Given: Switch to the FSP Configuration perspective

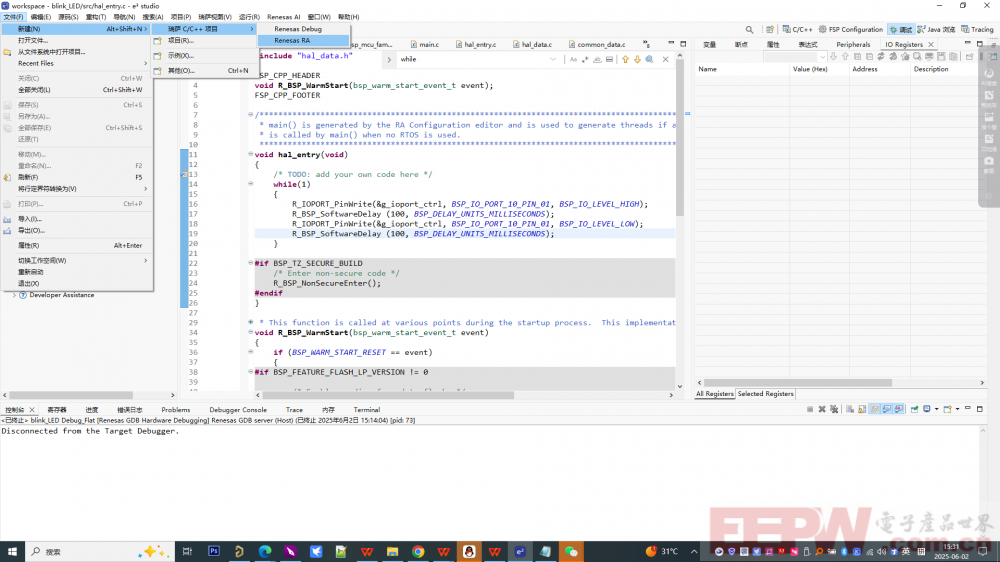Looking at the screenshot, I should [851, 29].
